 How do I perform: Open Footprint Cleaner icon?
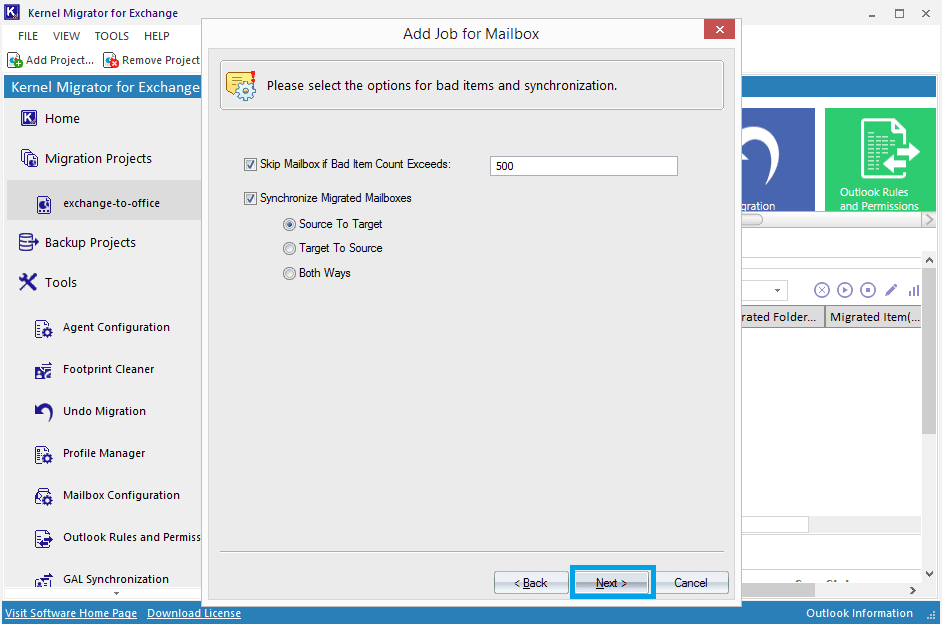point(43,371)
